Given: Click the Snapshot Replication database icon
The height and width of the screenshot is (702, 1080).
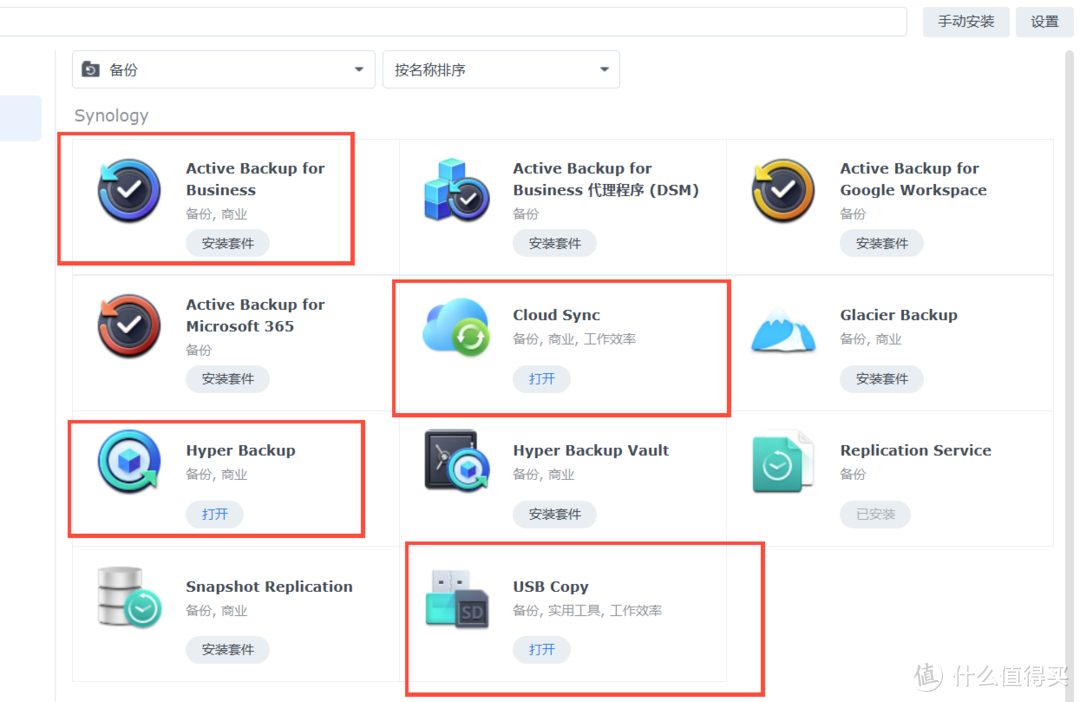Looking at the screenshot, I should click(x=129, y=597).
